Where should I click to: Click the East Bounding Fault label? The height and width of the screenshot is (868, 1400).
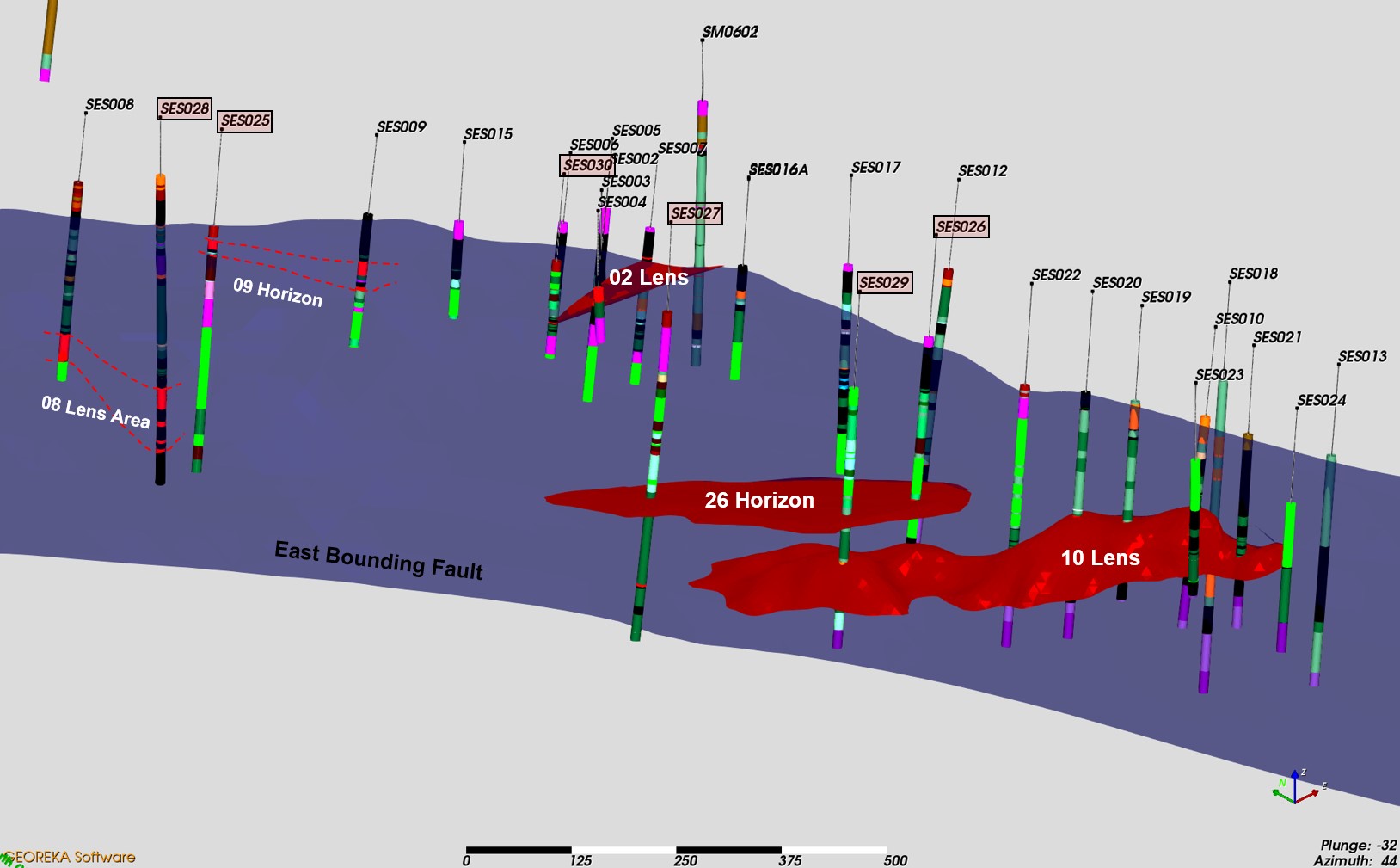click(x=380, y=558)
